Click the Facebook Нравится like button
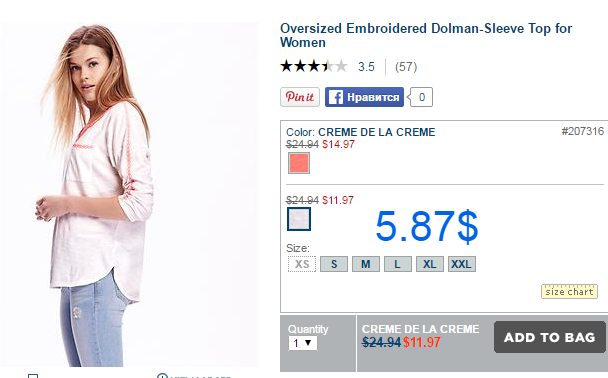This screenshot has width=608, height=378. (x=364, y=97)
